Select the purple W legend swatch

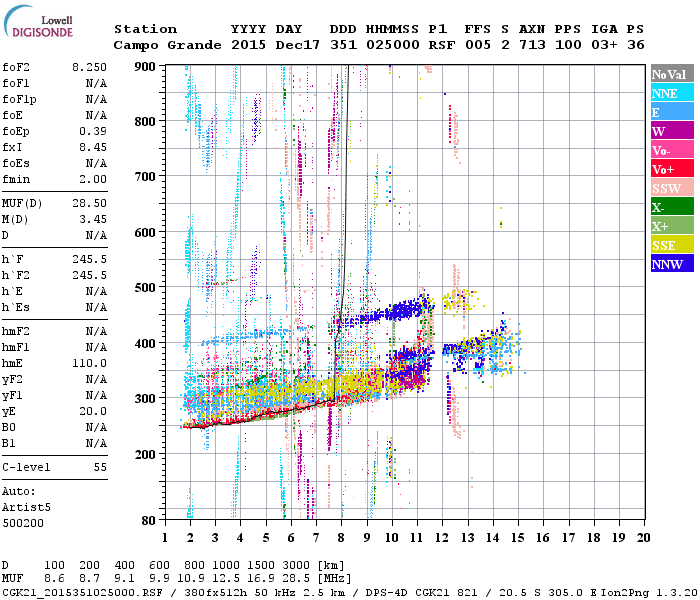pos(672,131)
